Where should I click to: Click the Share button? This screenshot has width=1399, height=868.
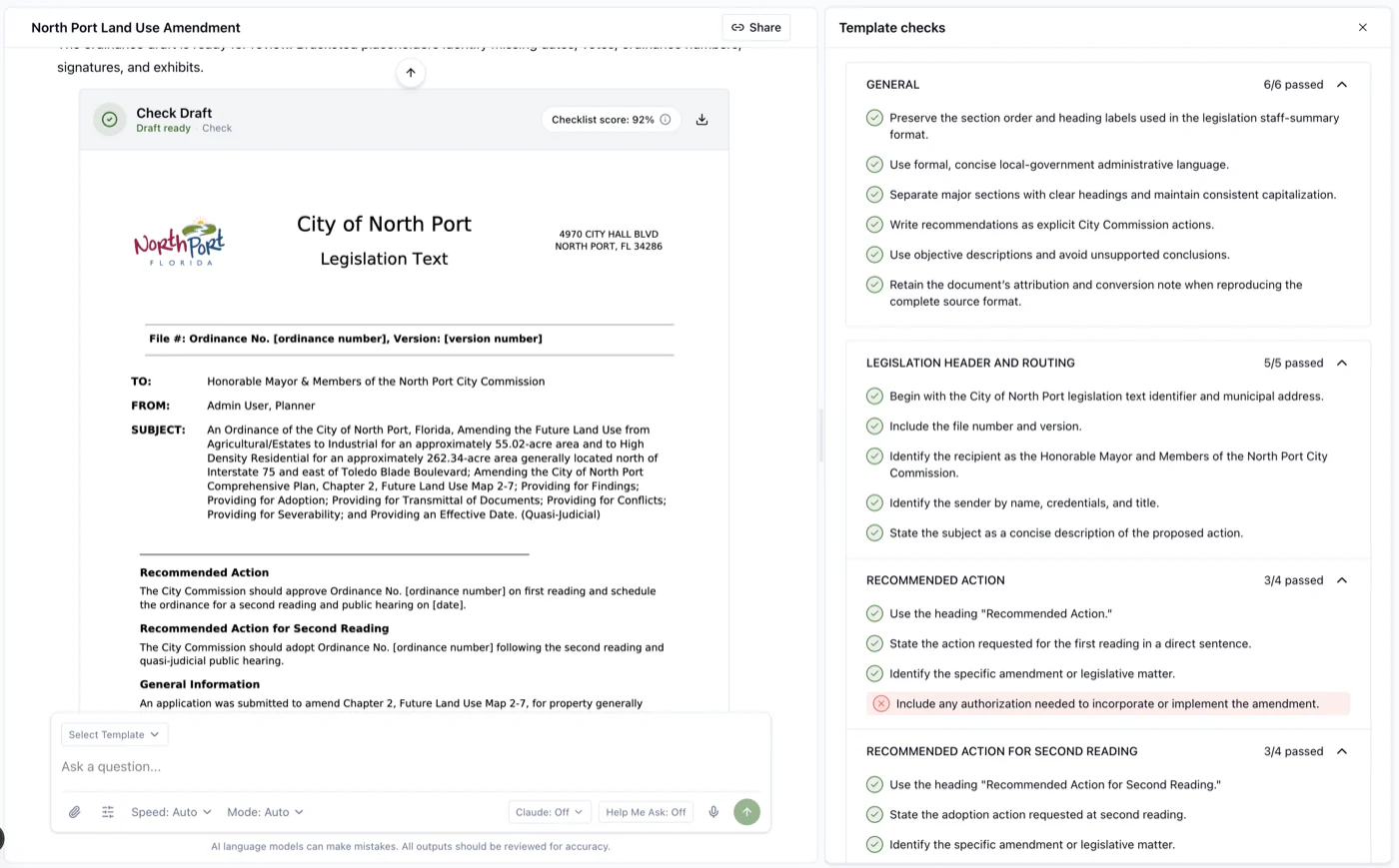pos(755,27)
